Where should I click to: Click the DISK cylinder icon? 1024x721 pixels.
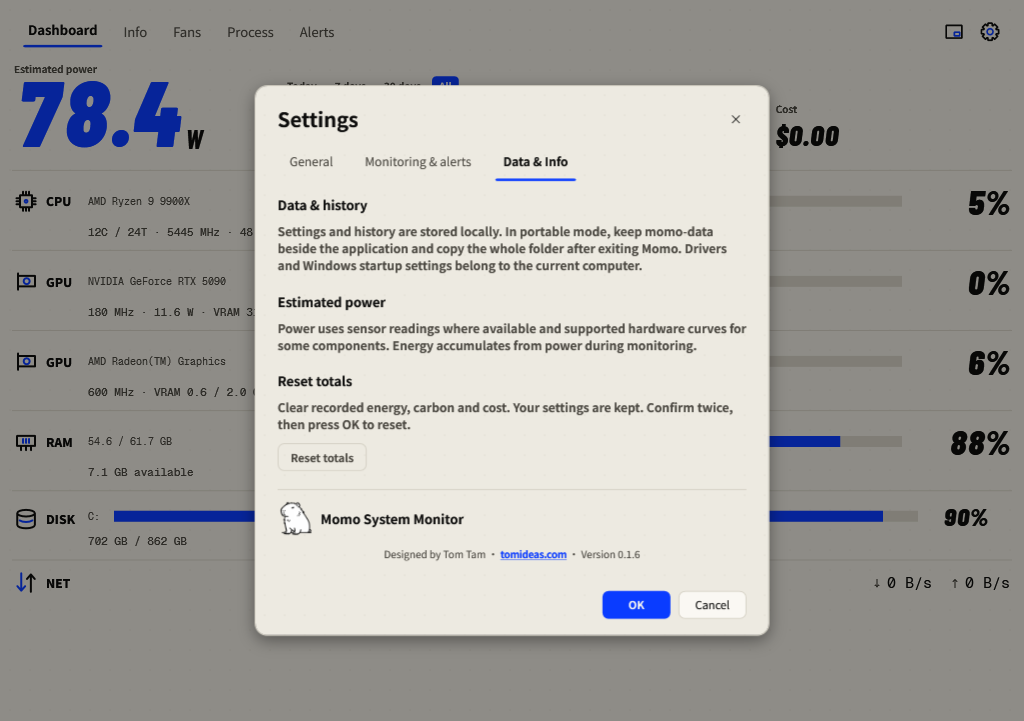point(26,519)
